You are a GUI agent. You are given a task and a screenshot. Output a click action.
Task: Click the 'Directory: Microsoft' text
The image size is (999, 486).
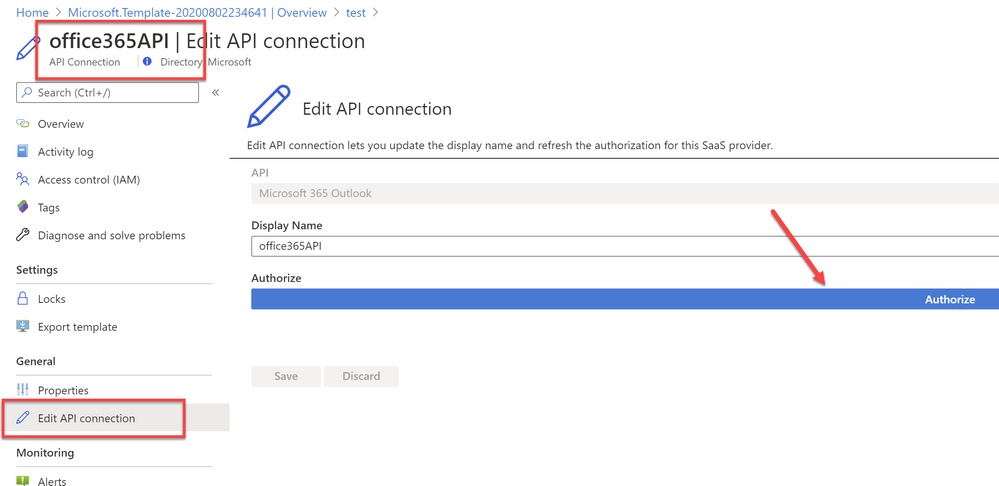206,62
